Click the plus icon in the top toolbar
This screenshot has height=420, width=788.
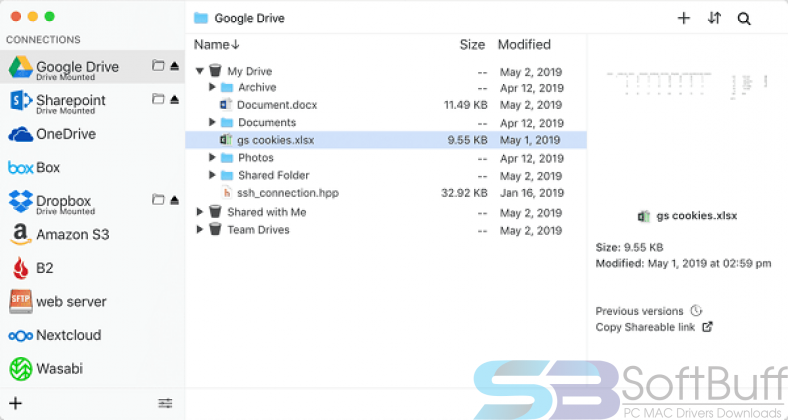[683, 18]
